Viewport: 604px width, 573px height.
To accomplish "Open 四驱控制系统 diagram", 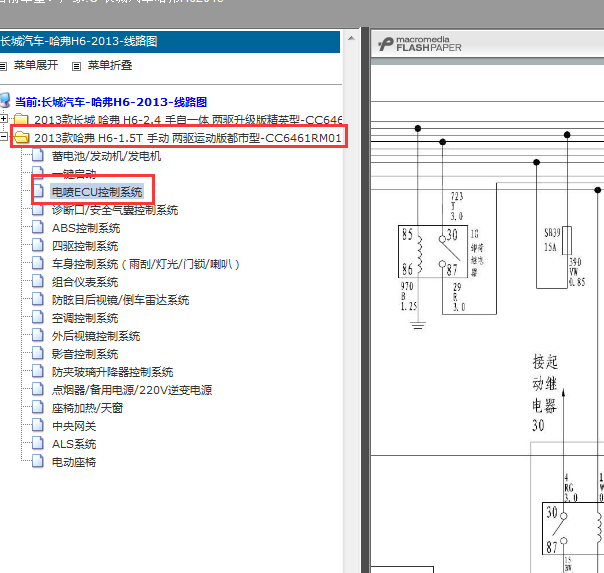I will [x=85, y=246].
